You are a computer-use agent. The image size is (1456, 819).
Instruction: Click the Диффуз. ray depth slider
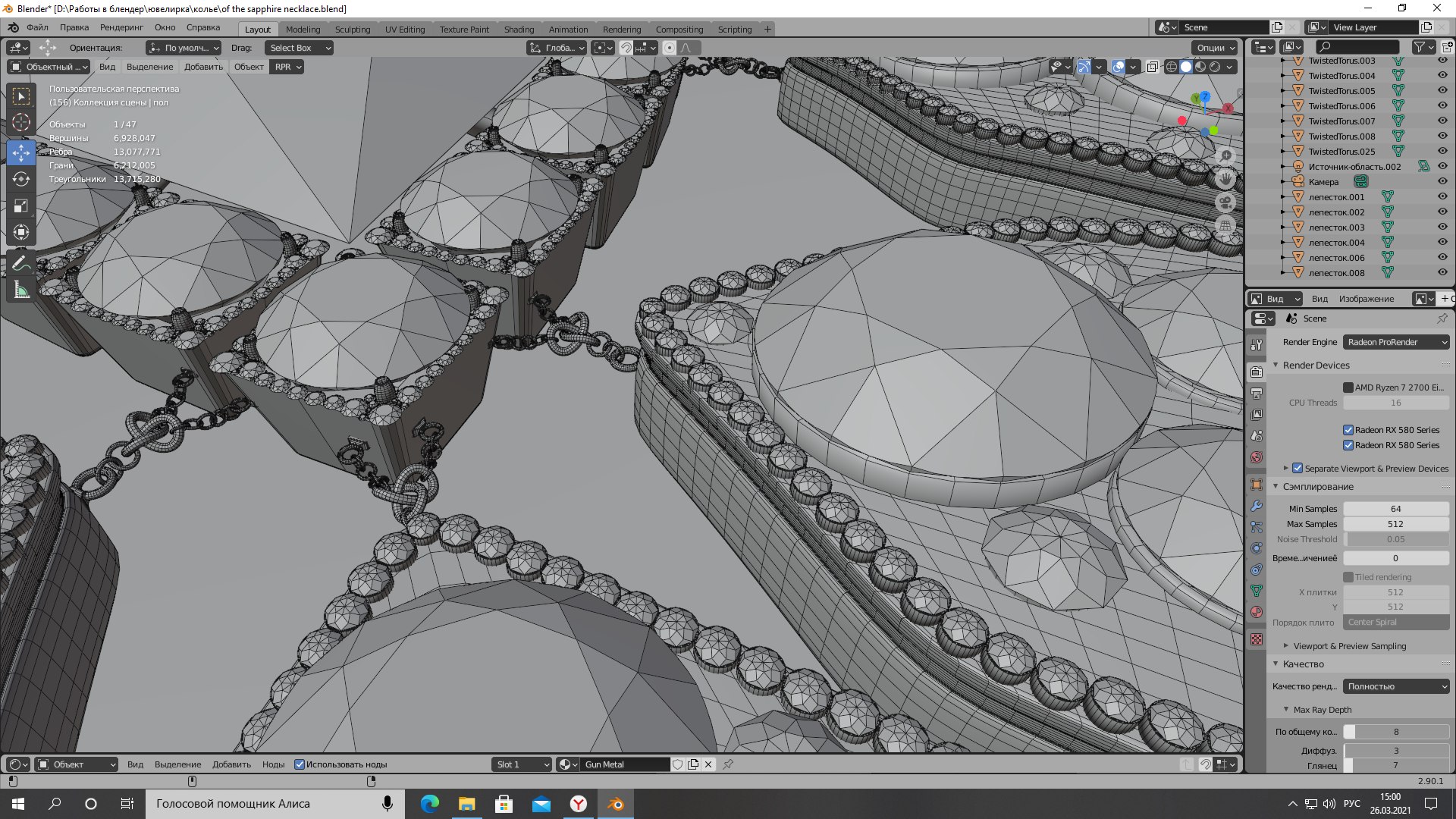pos(1396,751)
